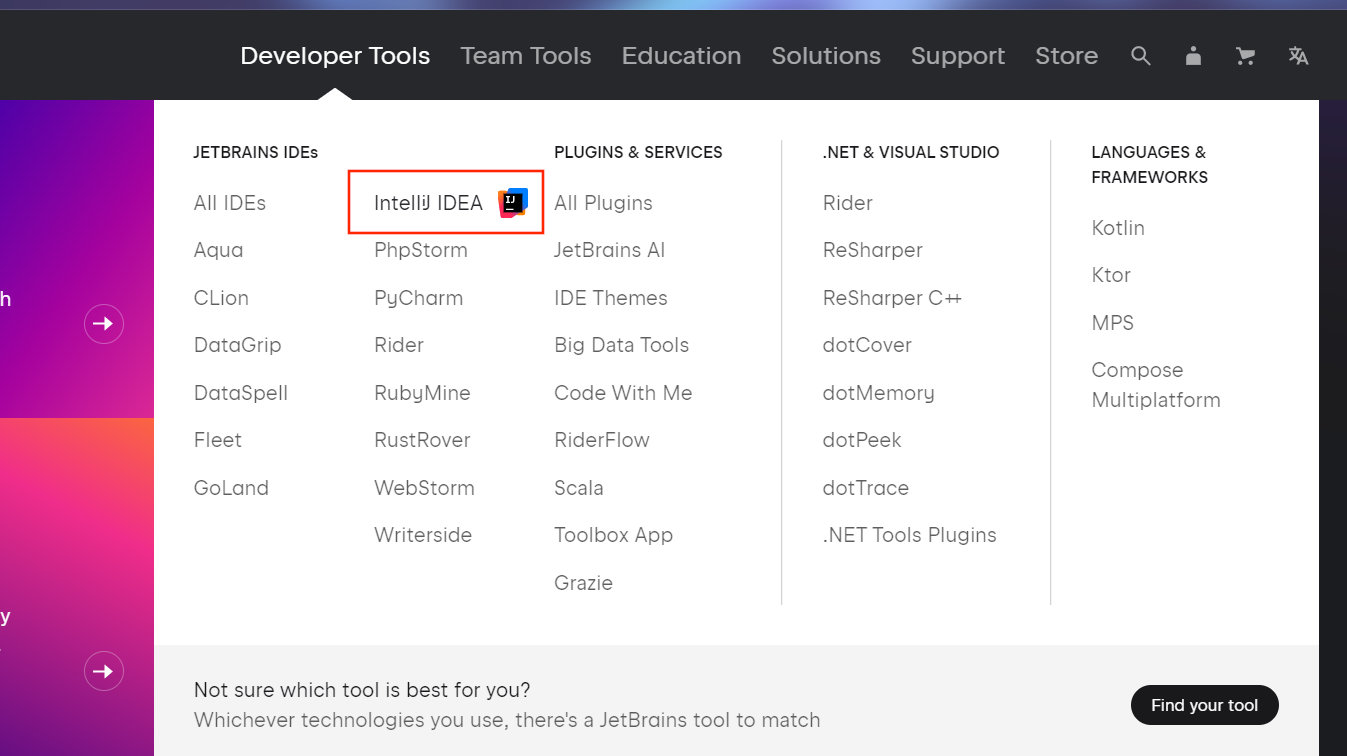Viewport: 1347px width, 756px height.
Task: Open the Team Tools menu
Action: [x=526, y=56]
